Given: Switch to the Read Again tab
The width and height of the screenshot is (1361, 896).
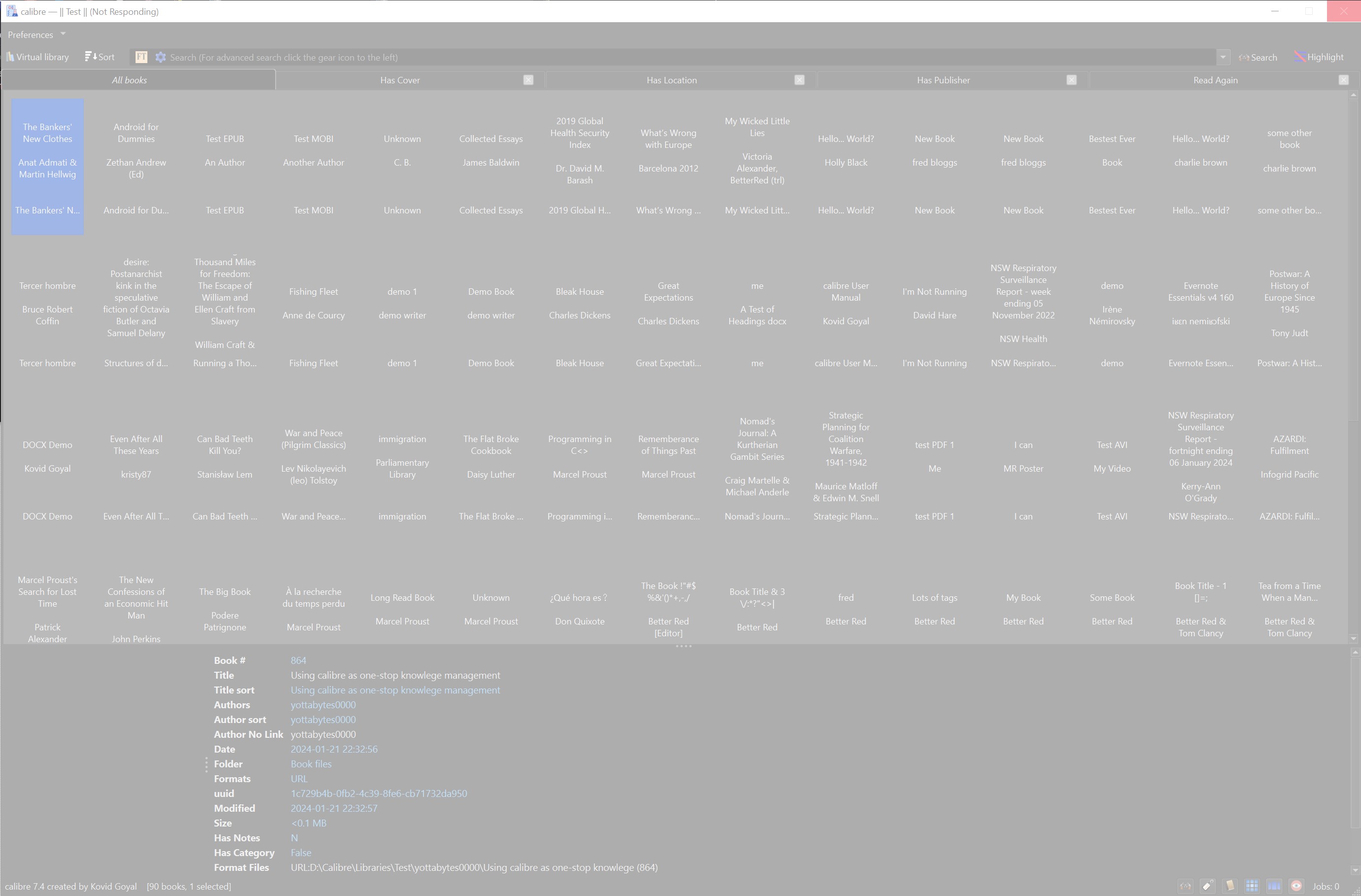Looking at the screenshot, I should click(x=1215, y=80).
